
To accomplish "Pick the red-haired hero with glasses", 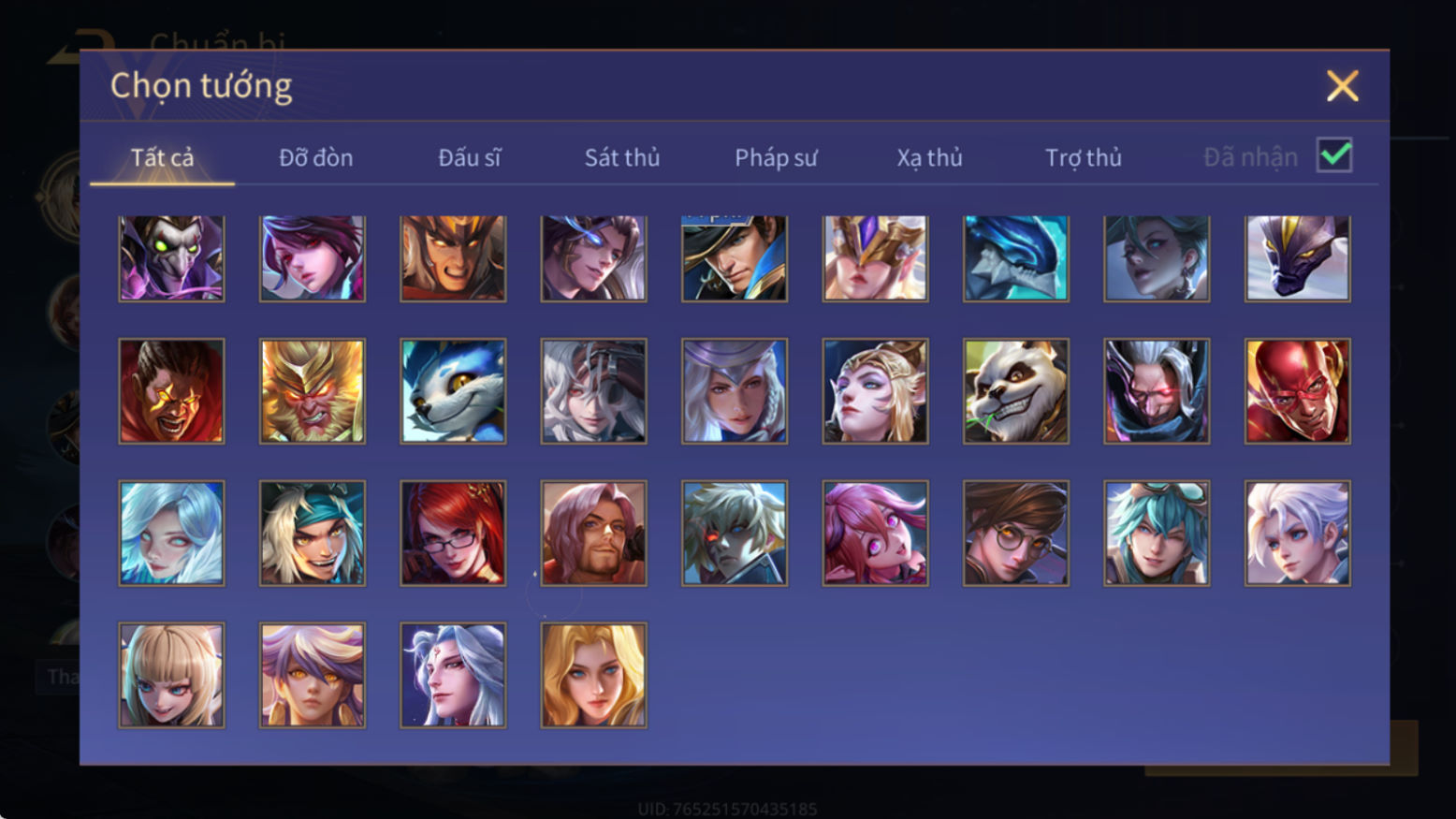I will click(x=453, y=534).
